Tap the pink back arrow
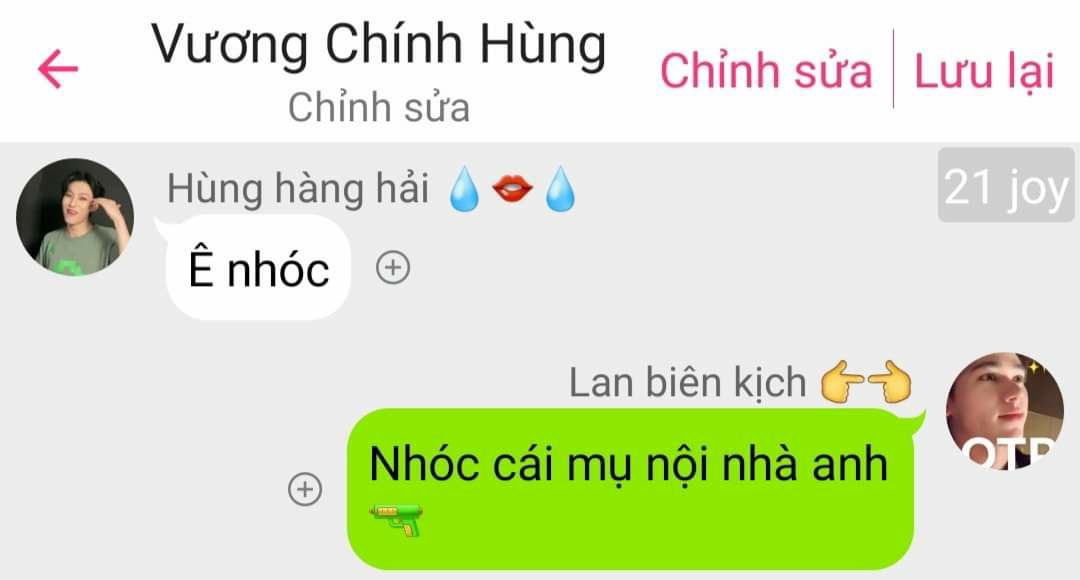 [58, 69]
